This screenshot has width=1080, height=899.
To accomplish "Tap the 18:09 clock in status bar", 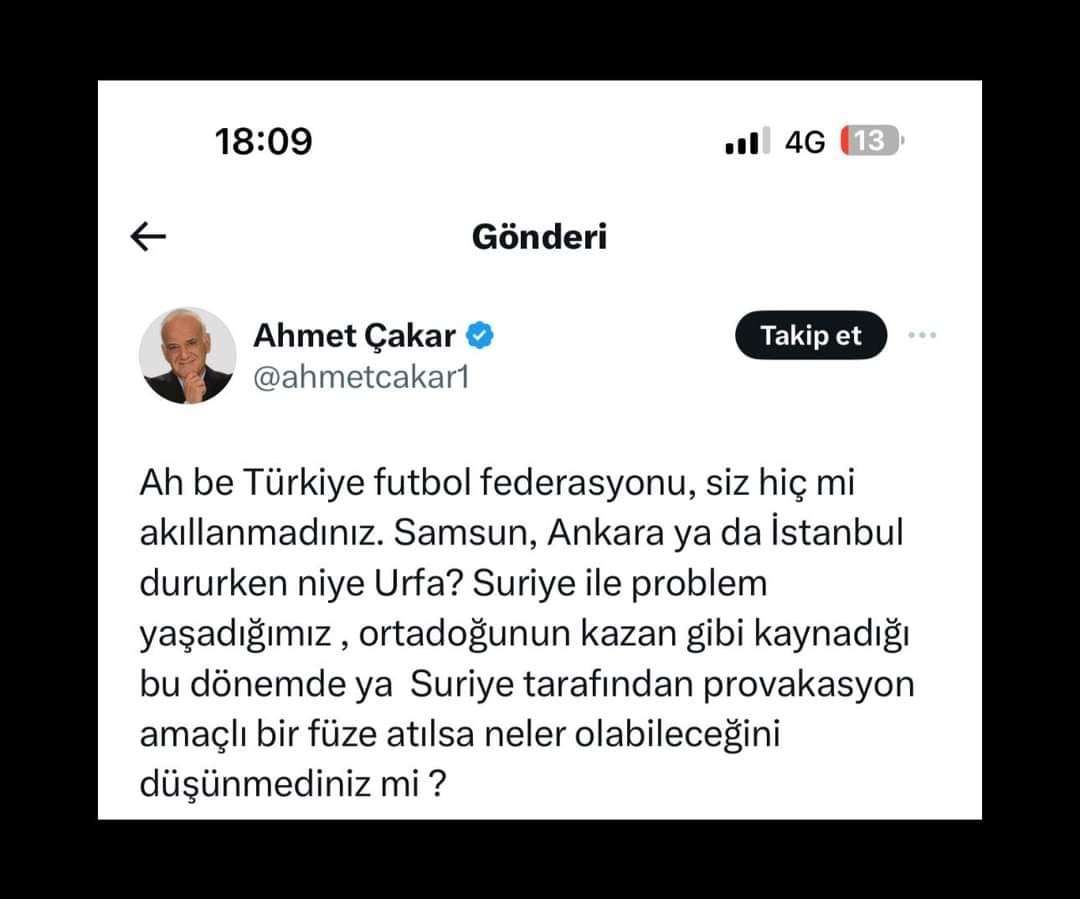I will click(264, 141).
